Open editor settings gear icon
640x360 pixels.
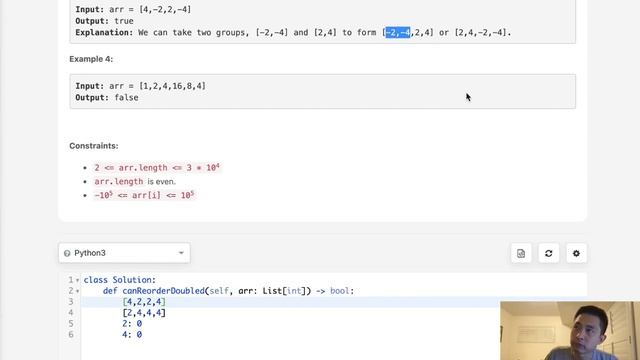click(x=576, y=253)
